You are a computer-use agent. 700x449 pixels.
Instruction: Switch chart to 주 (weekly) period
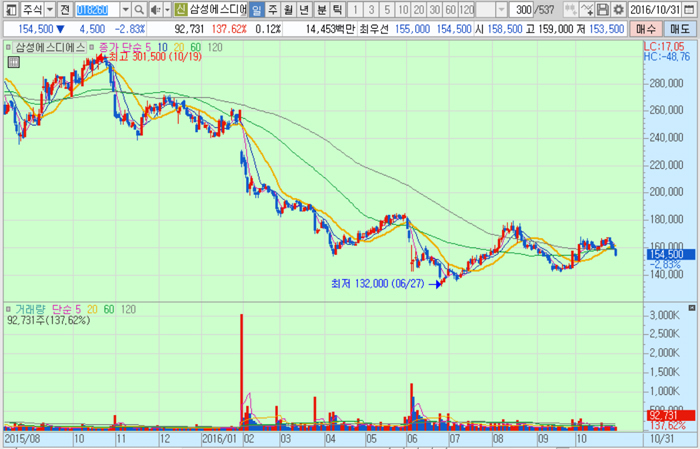click(273, 9)
